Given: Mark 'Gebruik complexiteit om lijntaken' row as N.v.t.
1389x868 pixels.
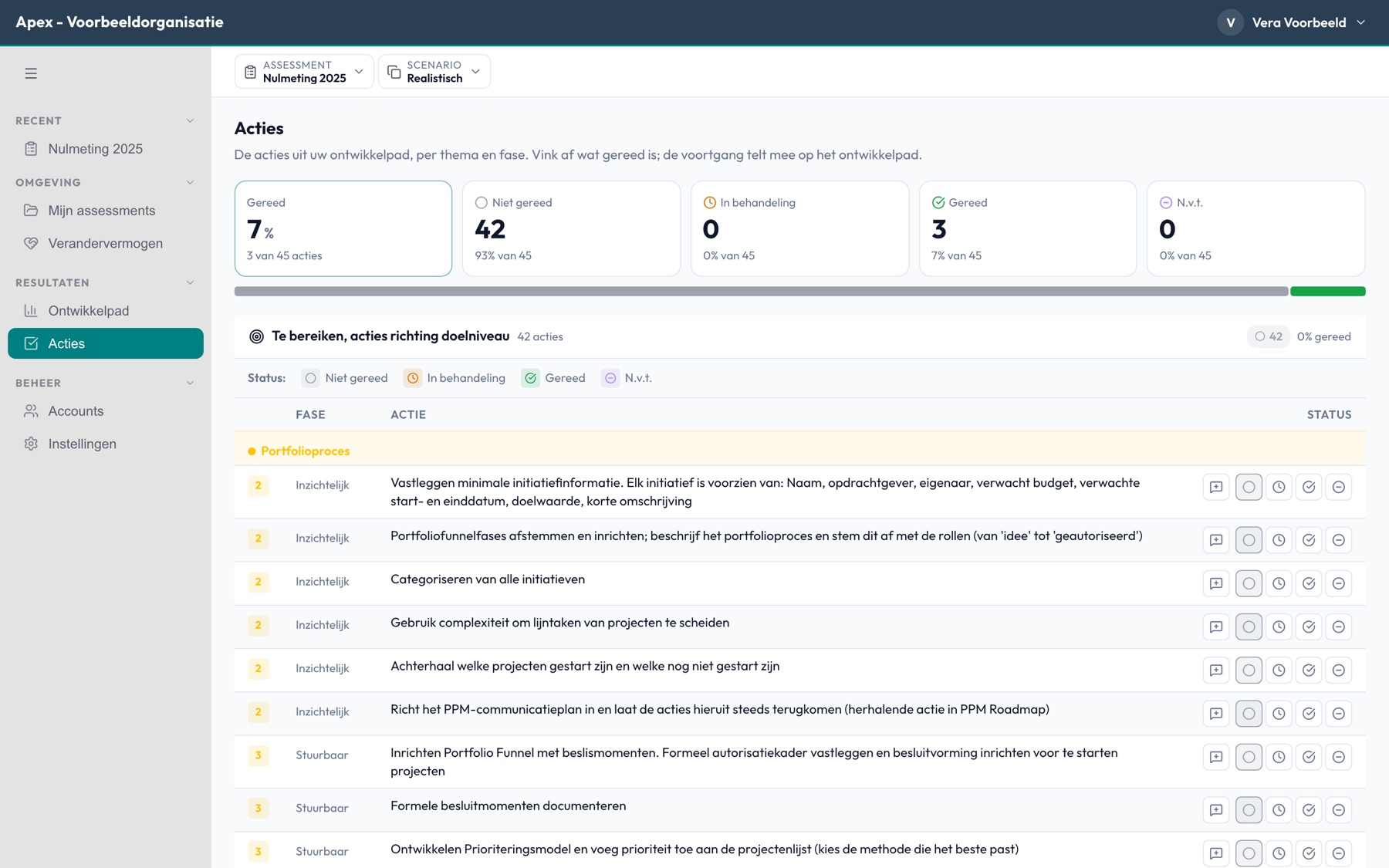Looking at the screenshot, I should [1339, 627].
